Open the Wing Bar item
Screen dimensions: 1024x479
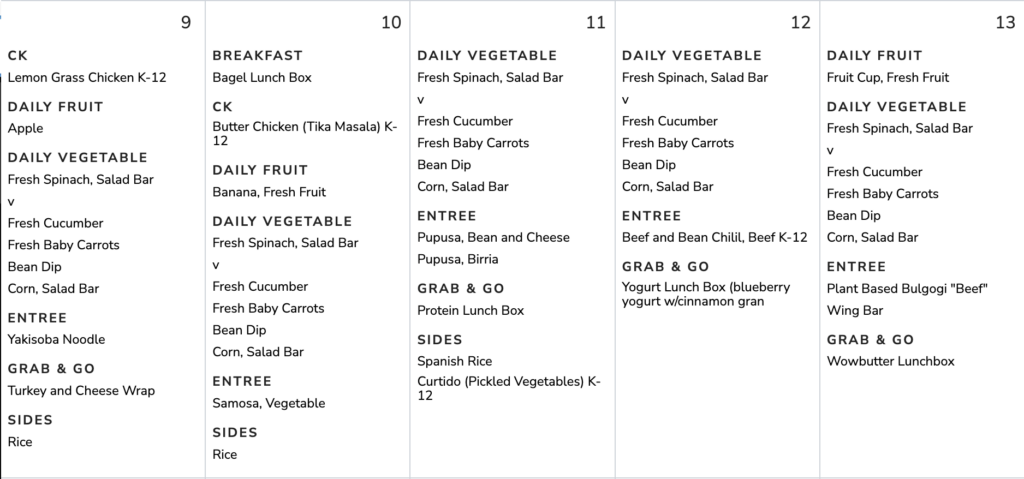coord(854,311)
